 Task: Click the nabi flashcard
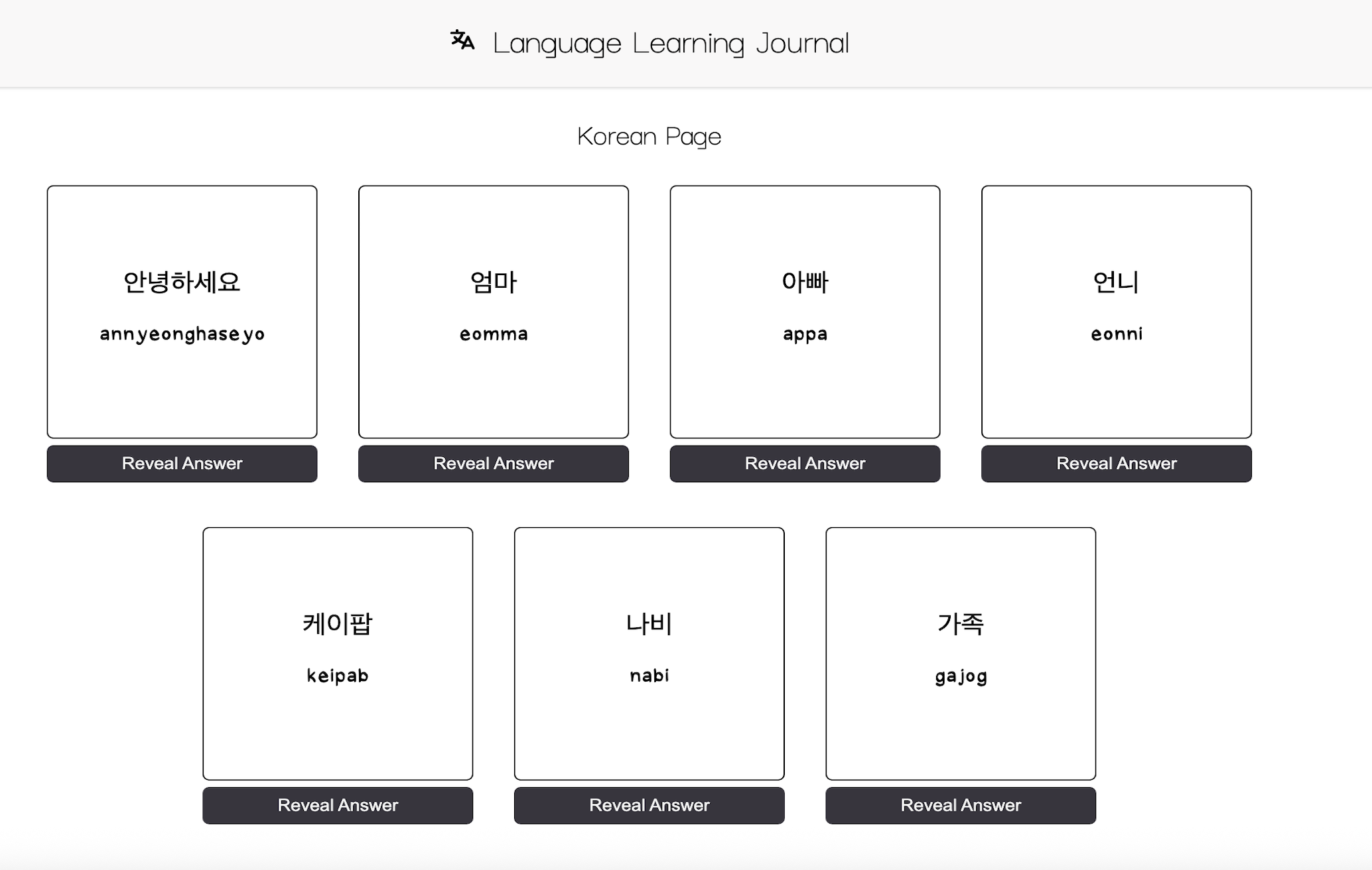649,653
